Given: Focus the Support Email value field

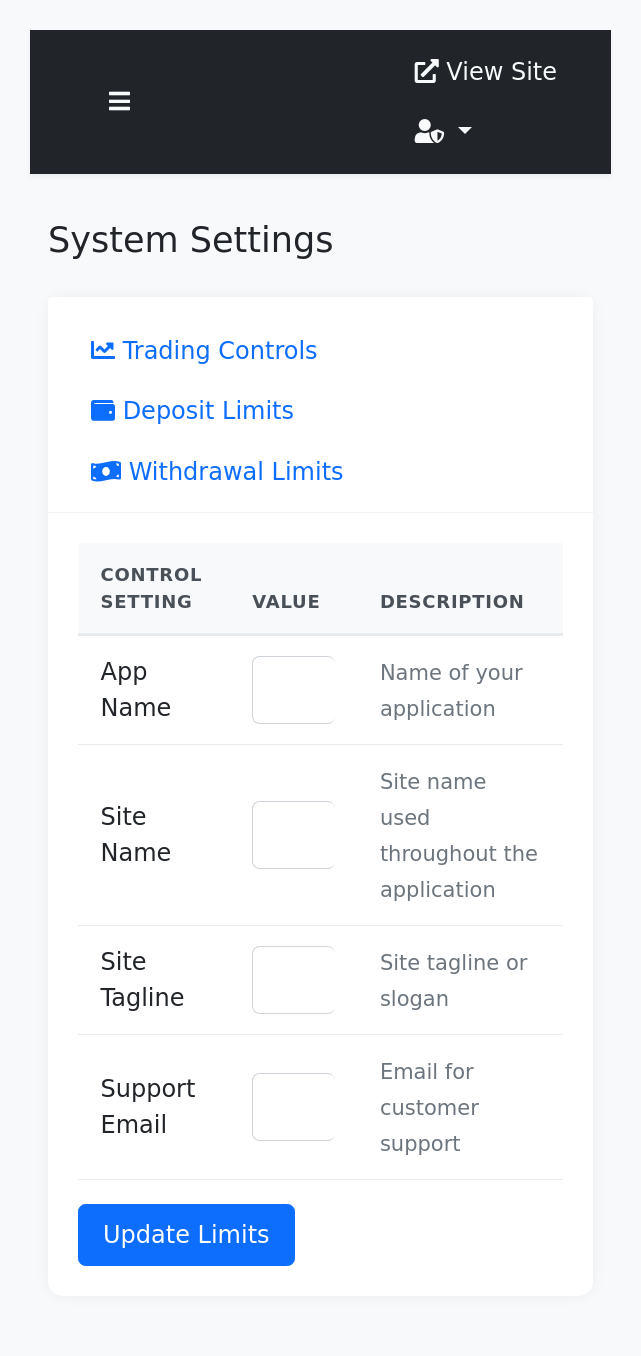Looking at the screenshot, I should point(293,1107).
